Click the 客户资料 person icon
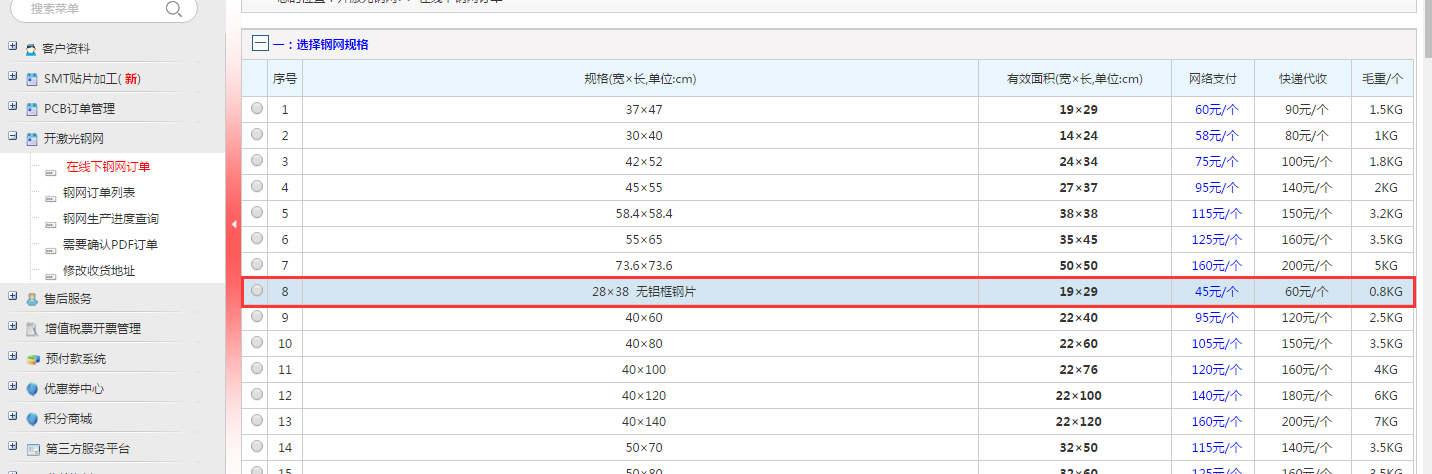Viewport: 1432px width, 474px height. tap(32, 49)
